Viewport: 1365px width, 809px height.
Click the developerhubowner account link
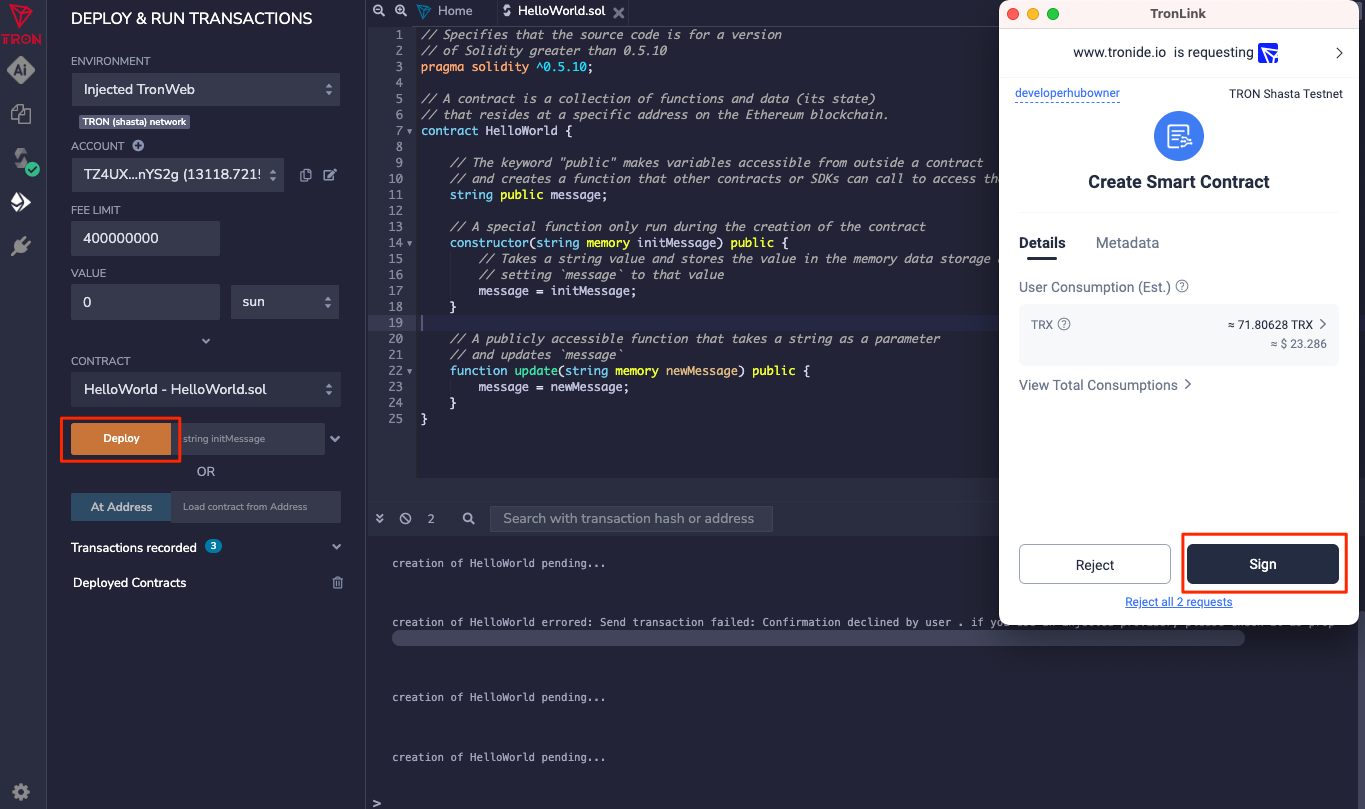pyautogui.click(x=1067, y=93)
